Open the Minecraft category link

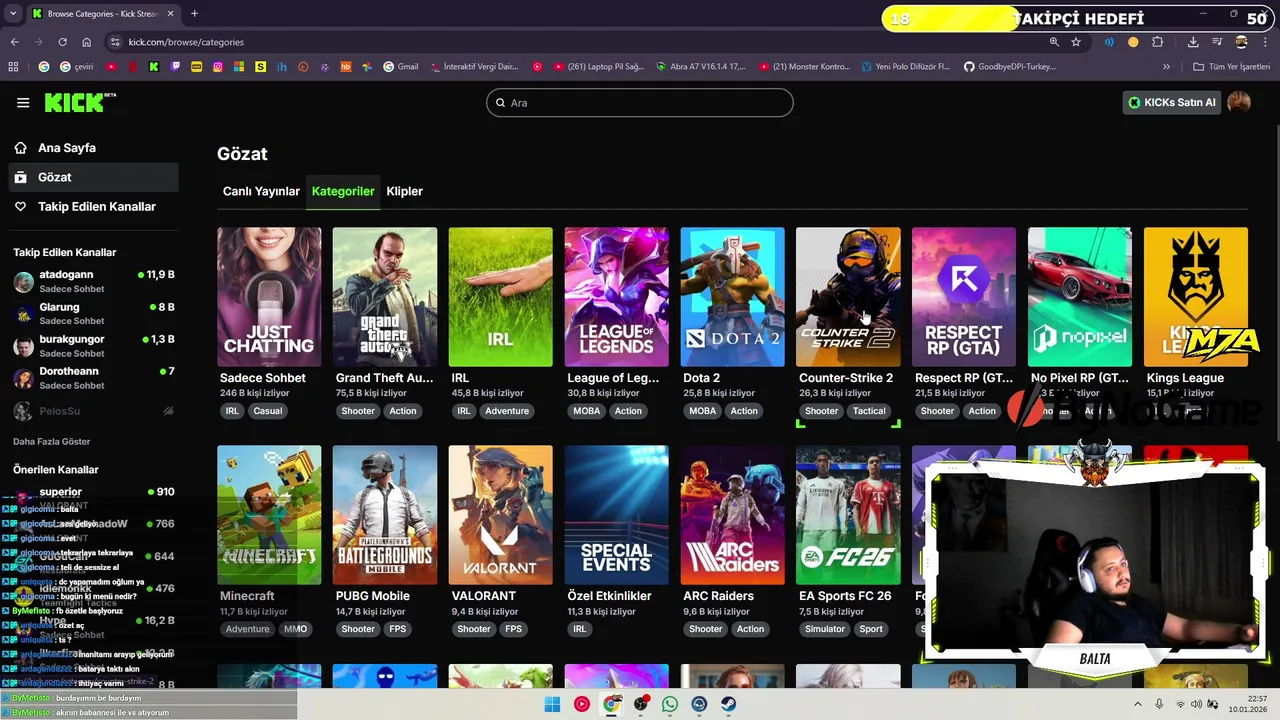[x=247, y=596]
